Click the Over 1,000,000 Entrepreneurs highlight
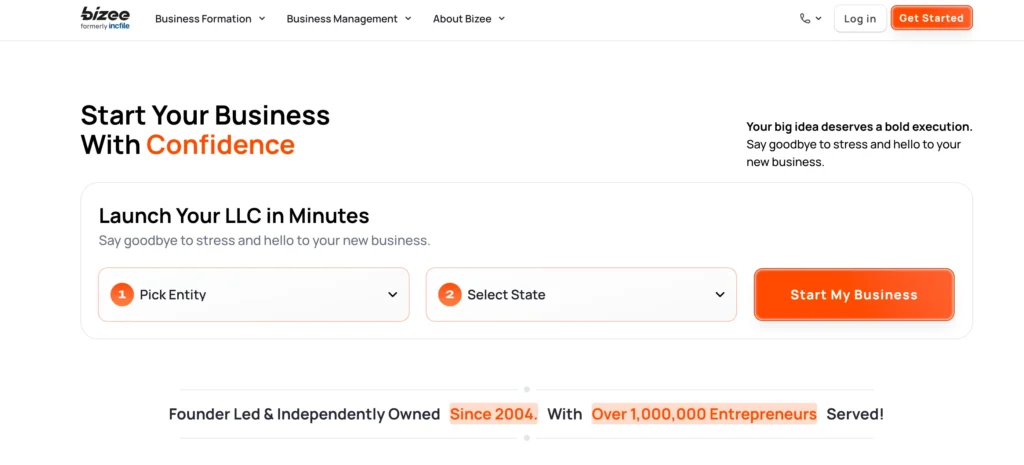1024x465 pixels. coord(704,414)
